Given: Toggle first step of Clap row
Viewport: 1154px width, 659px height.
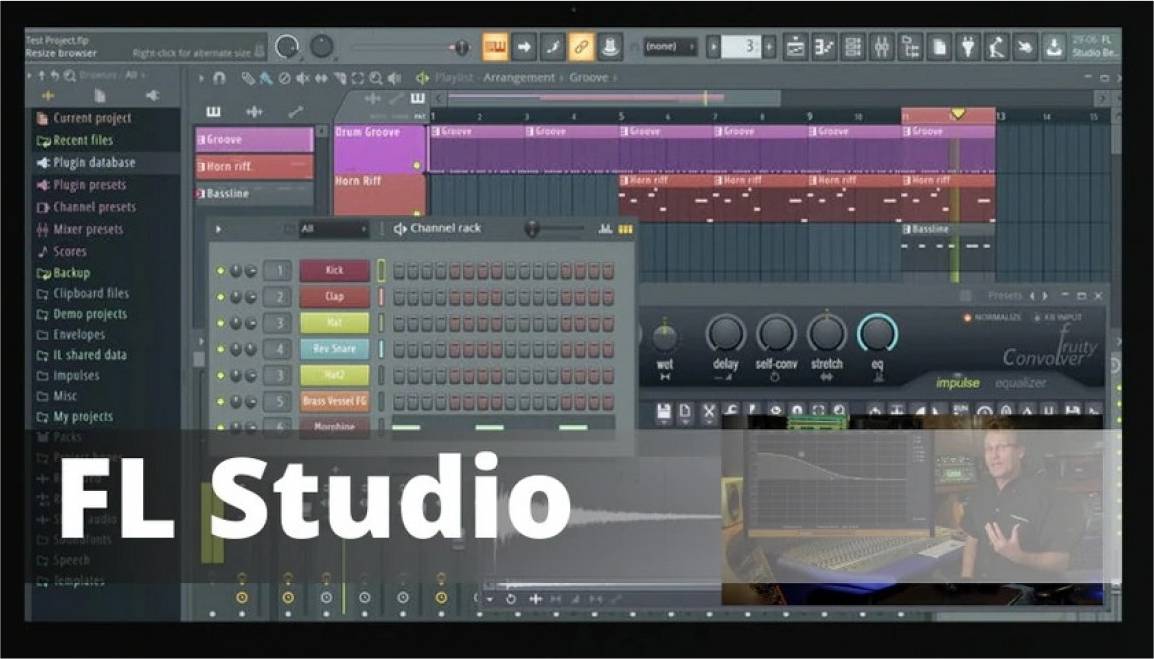Looking at the screenshot, I should pyautogui.click(x=399, y=297).
